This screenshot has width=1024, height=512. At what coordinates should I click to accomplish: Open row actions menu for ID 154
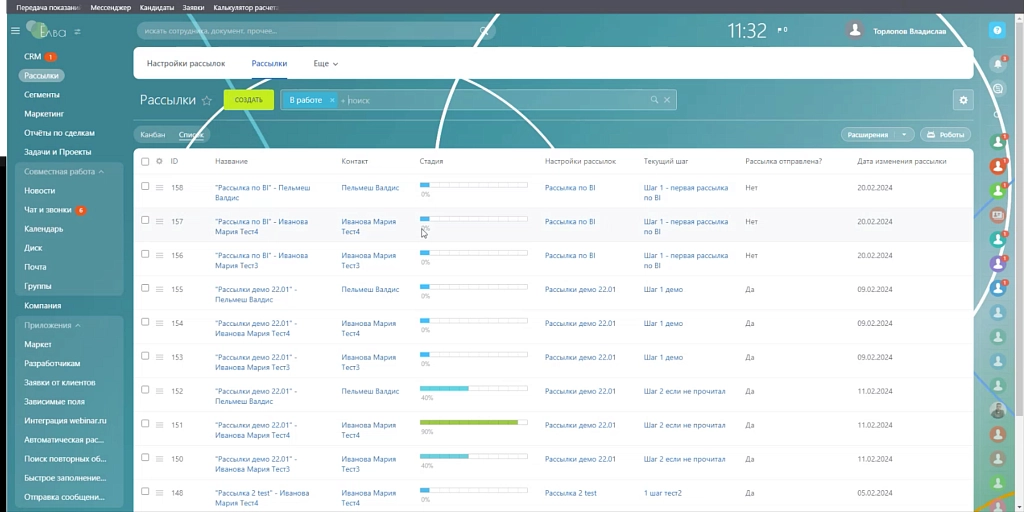[x=159, y=323]
